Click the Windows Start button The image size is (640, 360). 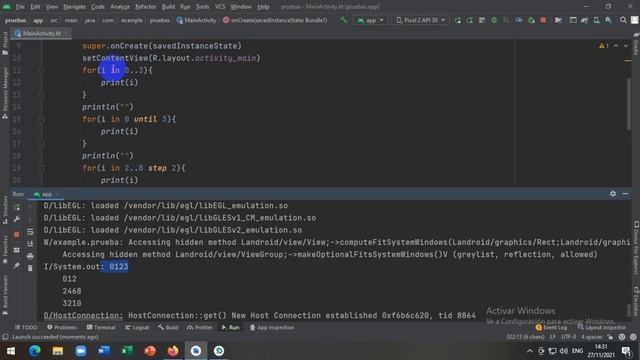click(11, 351)
